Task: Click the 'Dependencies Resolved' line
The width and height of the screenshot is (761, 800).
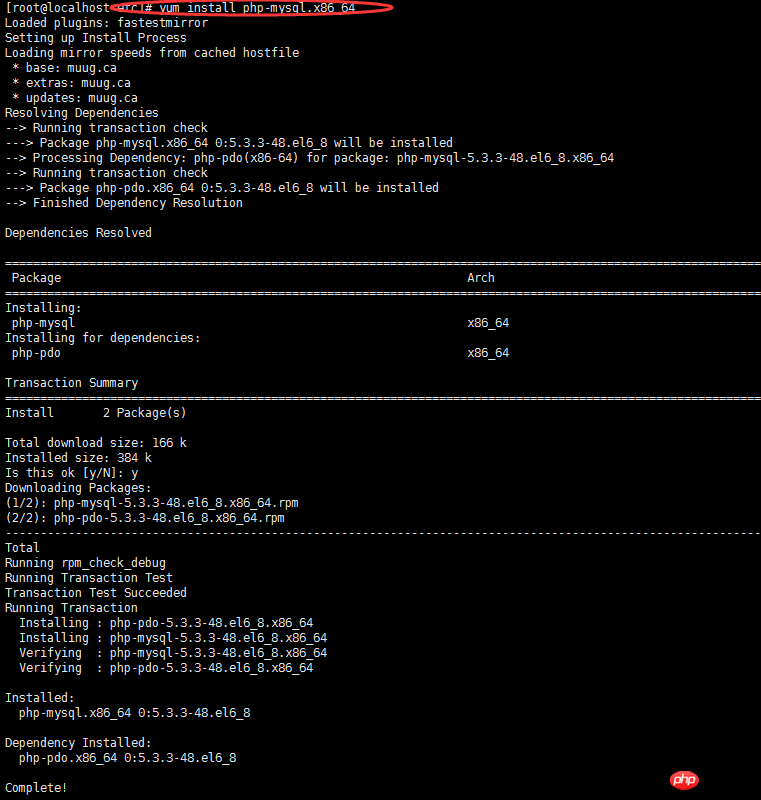Action: 78,233
